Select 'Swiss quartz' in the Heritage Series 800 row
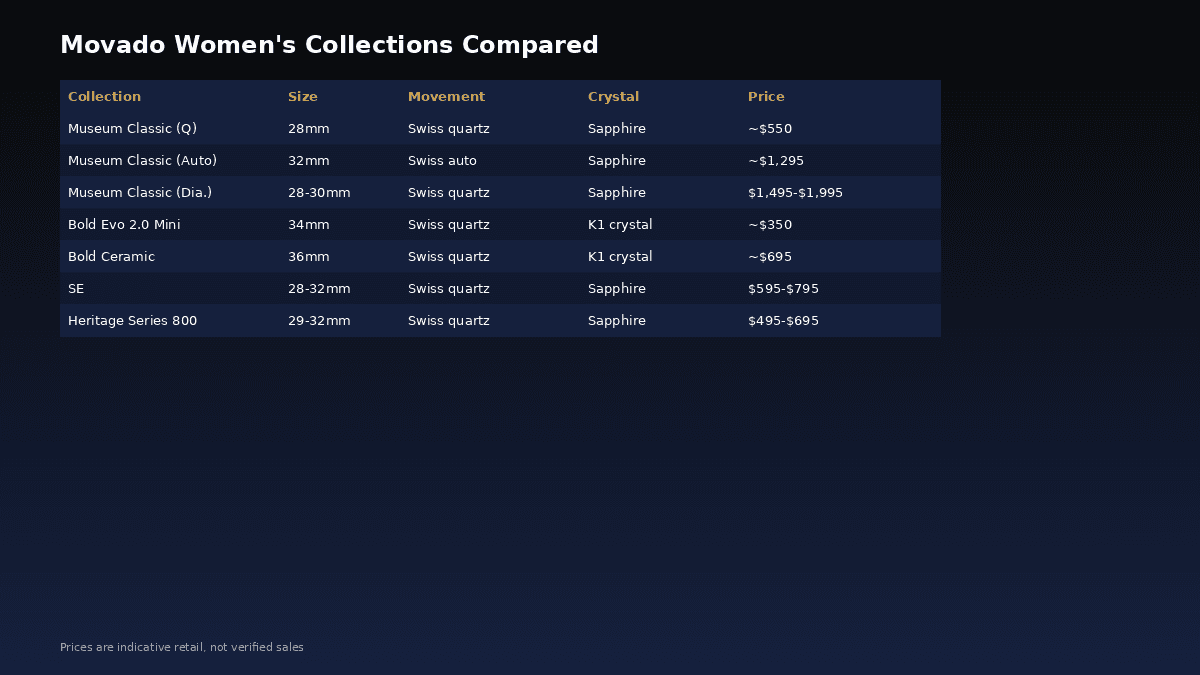 point(449,321)
